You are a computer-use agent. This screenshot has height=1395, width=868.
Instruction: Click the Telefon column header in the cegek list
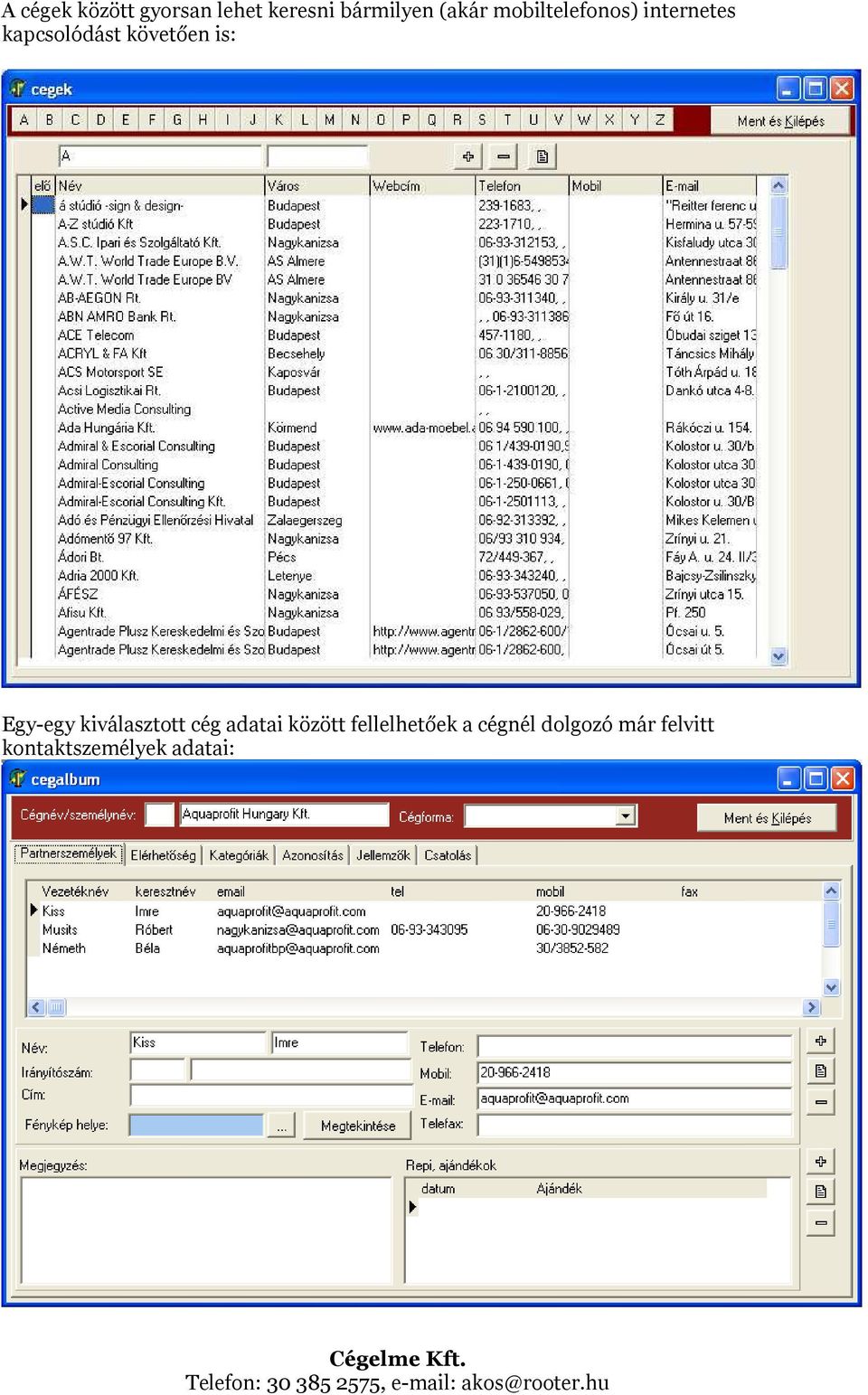coord(523,186)
